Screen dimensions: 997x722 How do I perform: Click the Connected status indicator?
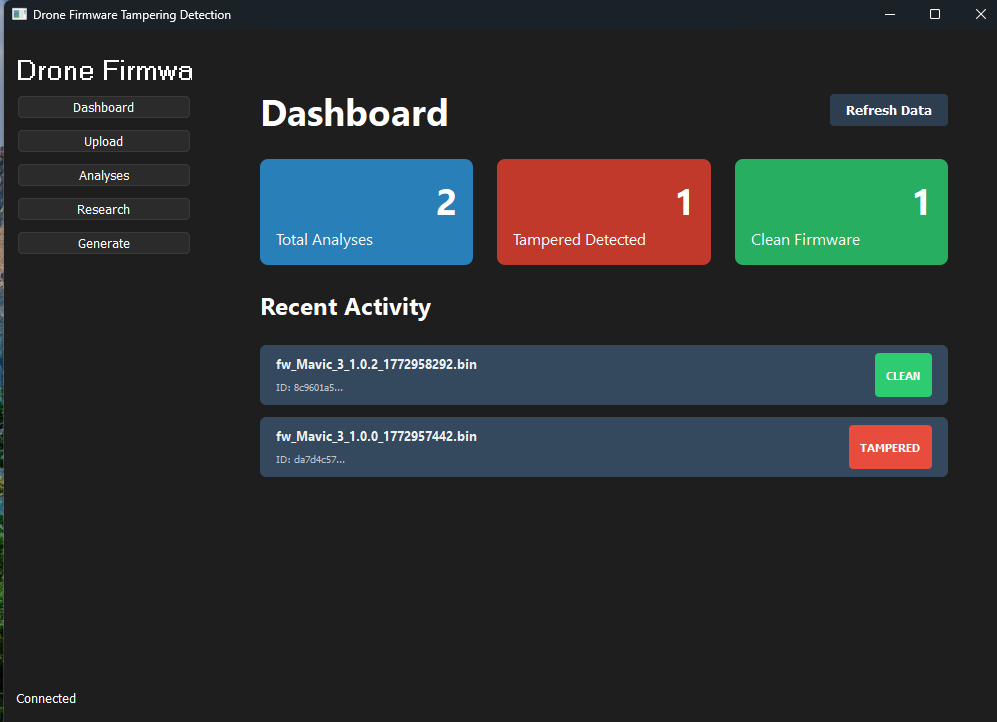[46, 698]
